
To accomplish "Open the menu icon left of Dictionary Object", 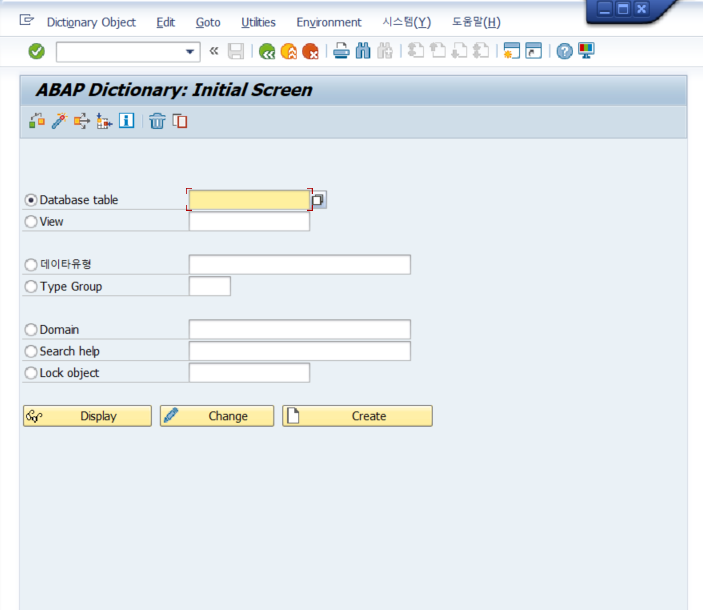I will click(26, 20).
